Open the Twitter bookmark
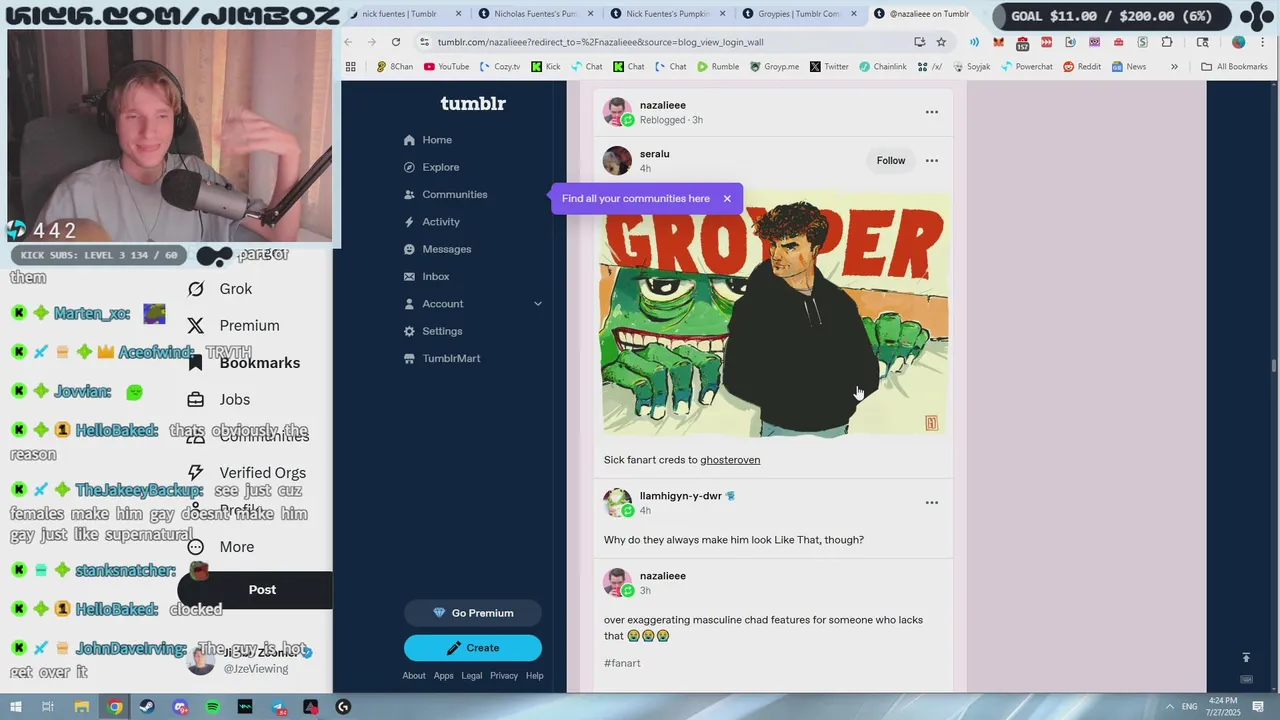Viewport: 1280px width, 720px height. click(x=829, y=67)
